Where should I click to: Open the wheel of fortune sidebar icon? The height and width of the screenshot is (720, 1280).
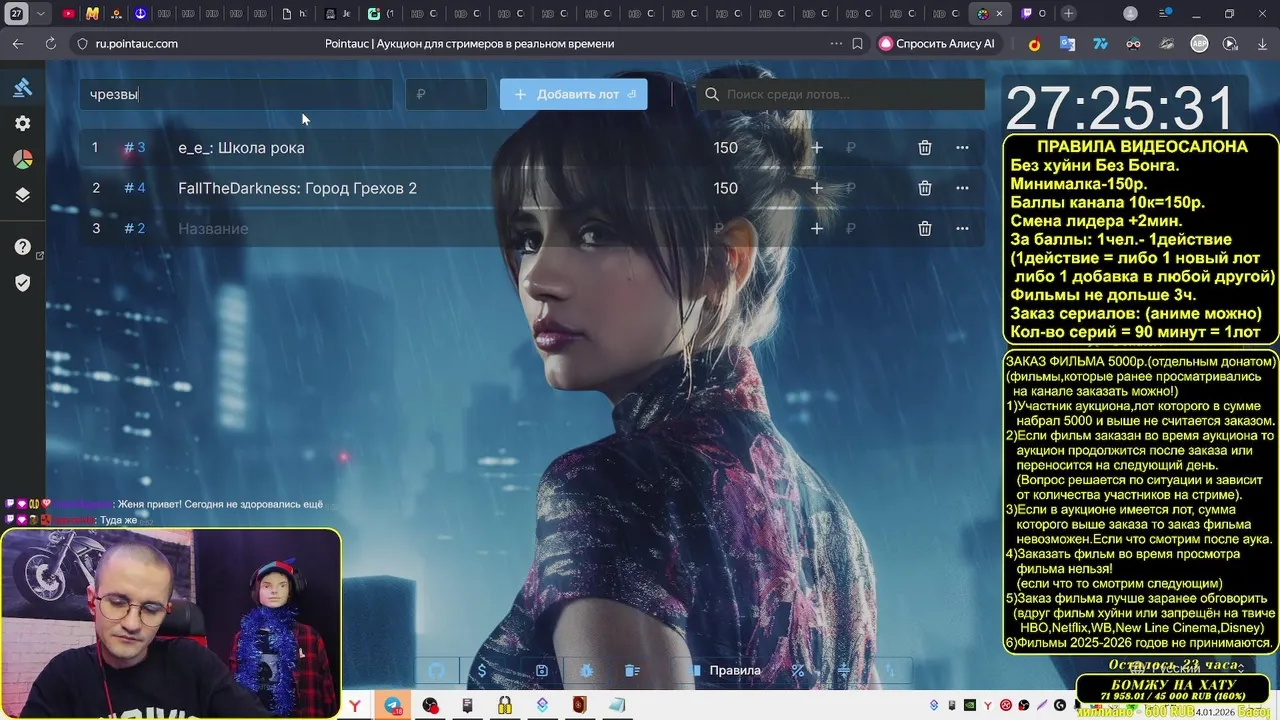[x=22, y=159]
